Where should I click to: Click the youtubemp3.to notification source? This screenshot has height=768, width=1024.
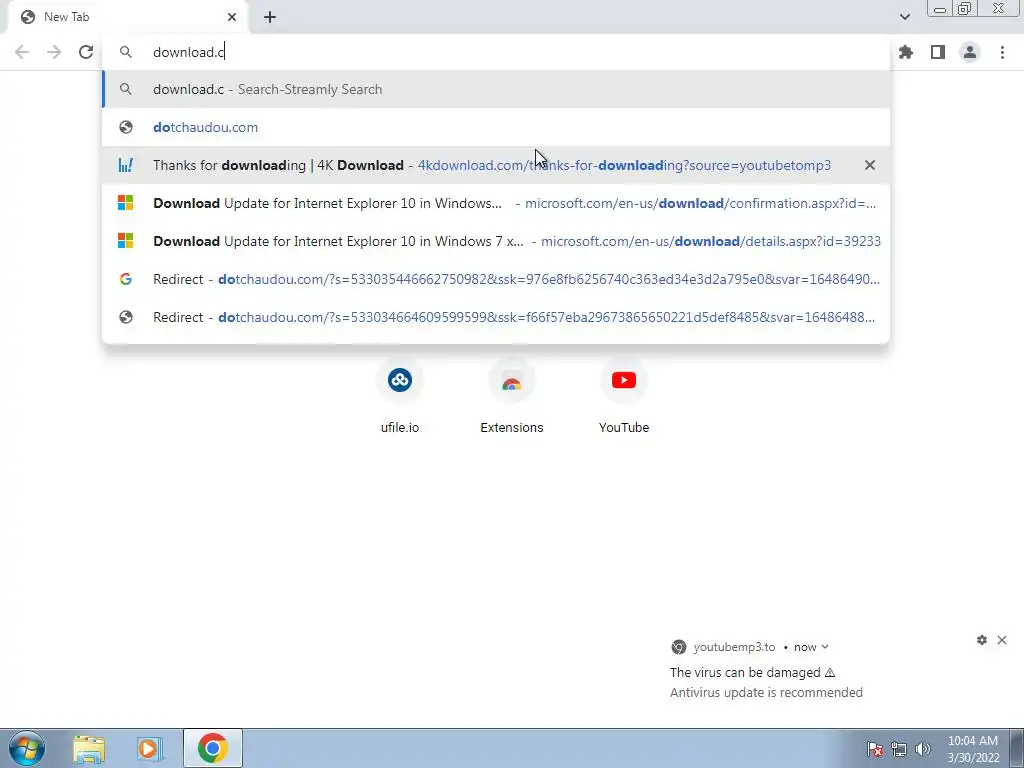[x=734, y=647]
